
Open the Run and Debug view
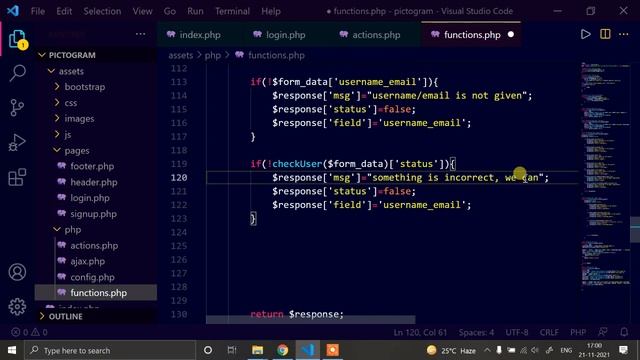pyautogui.click(x=17, y=142)
